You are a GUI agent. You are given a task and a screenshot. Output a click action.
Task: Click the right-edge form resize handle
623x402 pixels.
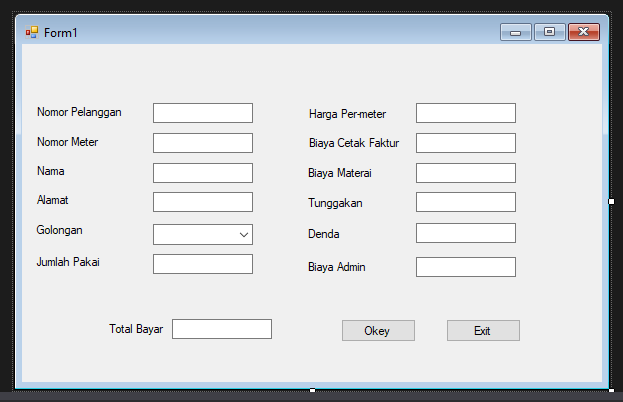tap(611, 201)
